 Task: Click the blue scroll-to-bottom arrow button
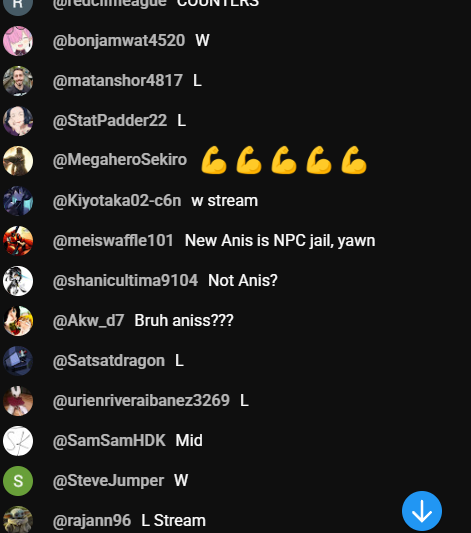coord(422,511)
